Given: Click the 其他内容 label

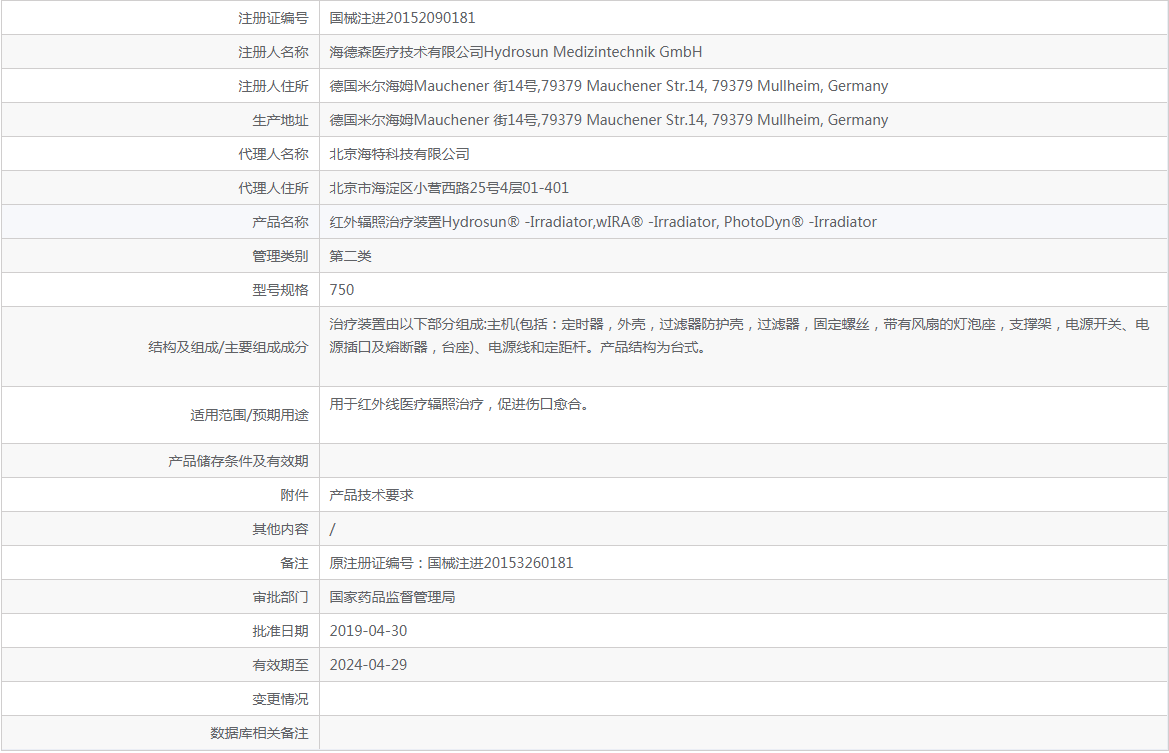Looking at the screenshot, I should [x=280, y=529].
